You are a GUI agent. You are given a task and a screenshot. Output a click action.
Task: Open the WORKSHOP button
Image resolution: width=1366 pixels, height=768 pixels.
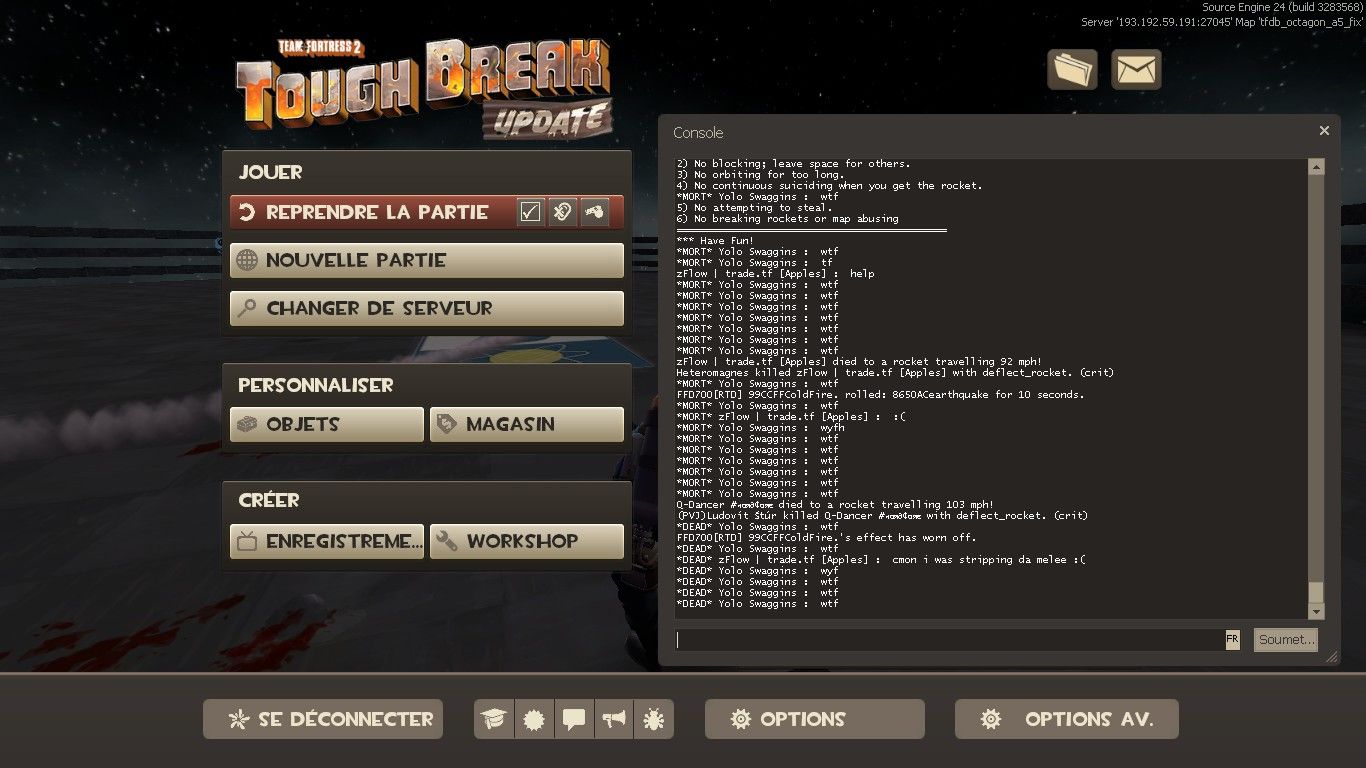coord(526,541)
